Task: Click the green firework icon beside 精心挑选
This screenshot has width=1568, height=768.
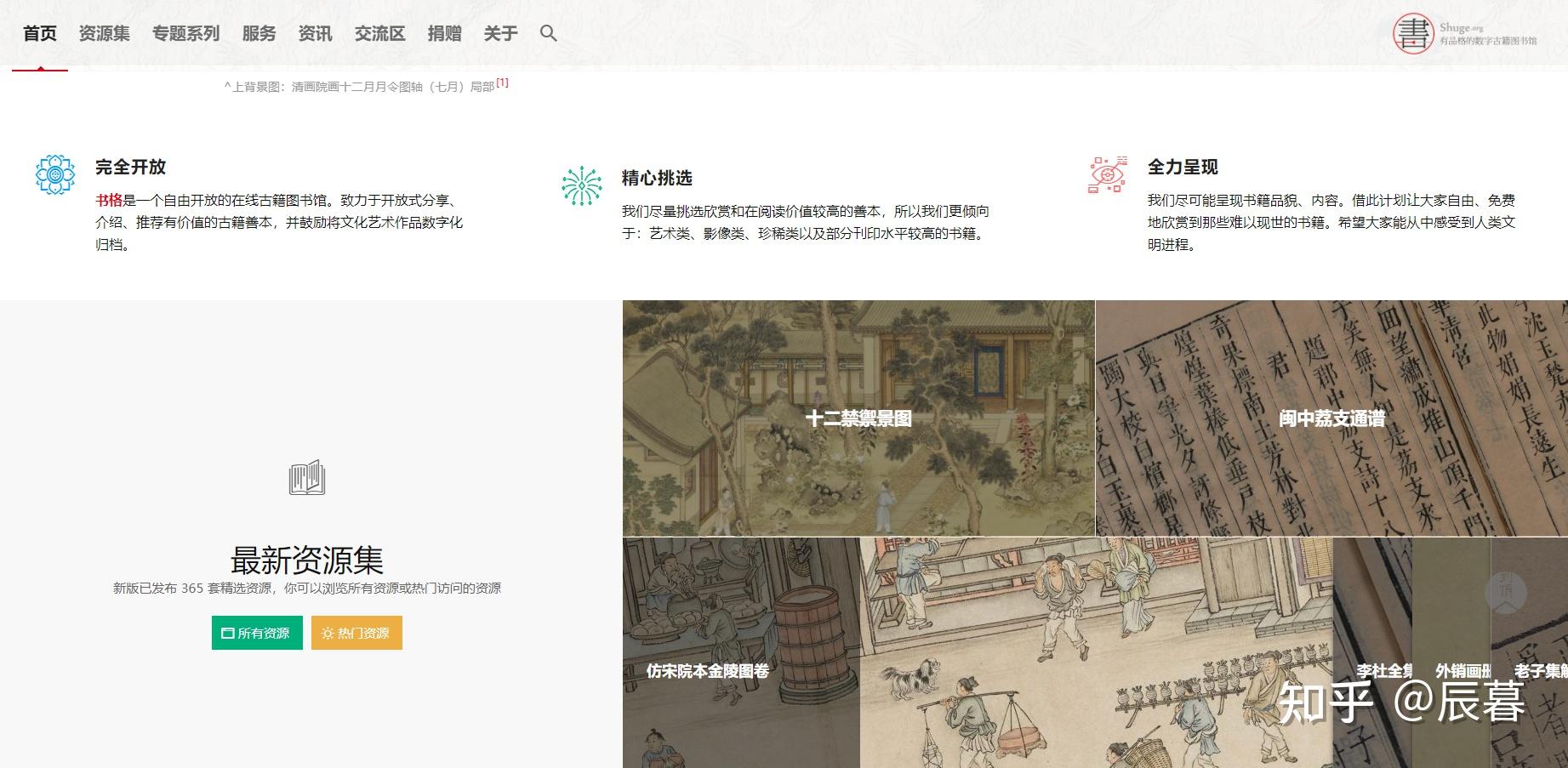Action: tap(582, 180)
